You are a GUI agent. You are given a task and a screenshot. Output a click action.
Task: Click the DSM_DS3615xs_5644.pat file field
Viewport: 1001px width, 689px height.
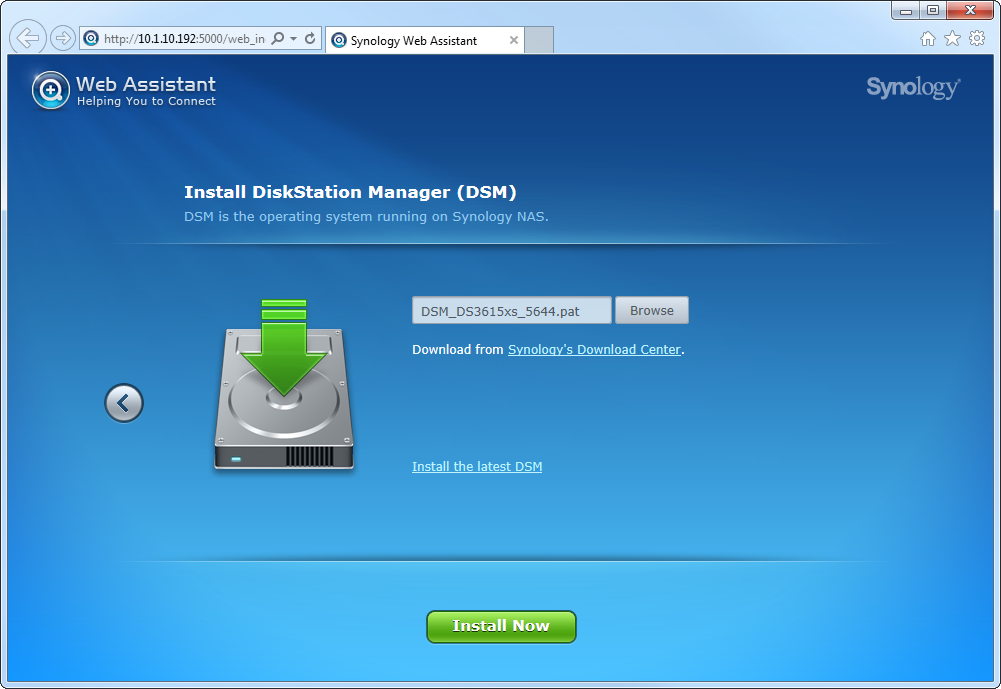pyautogui.click(x=511, y=310)
